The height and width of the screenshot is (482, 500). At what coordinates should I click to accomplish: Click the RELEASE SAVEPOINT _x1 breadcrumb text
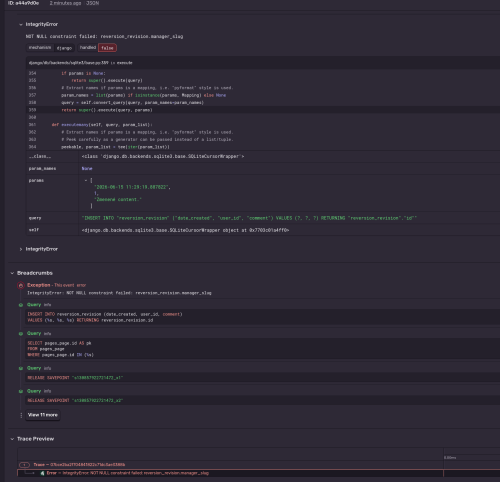pyautogui.click(x=75, y=378)
